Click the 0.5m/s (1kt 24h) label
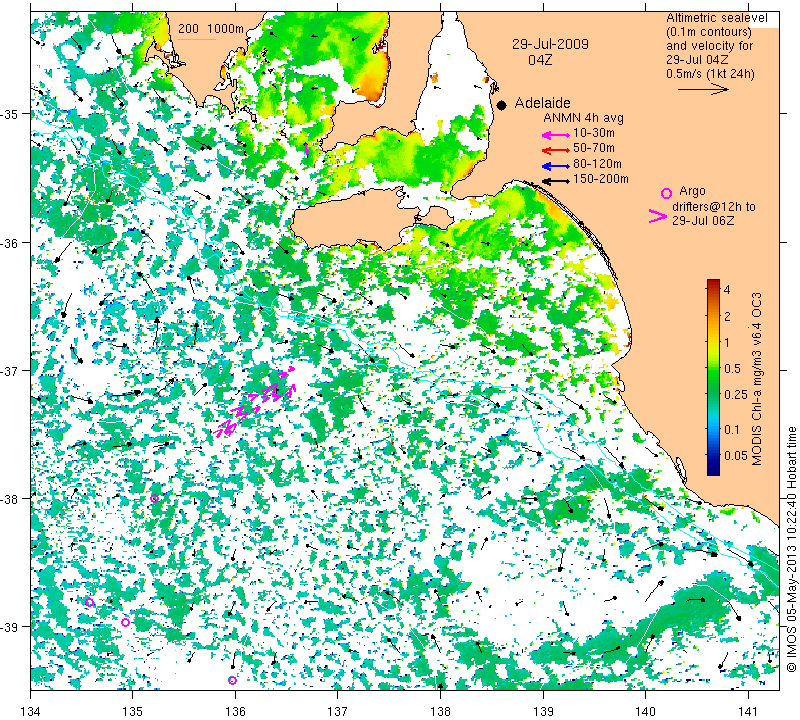 point(710,74)
